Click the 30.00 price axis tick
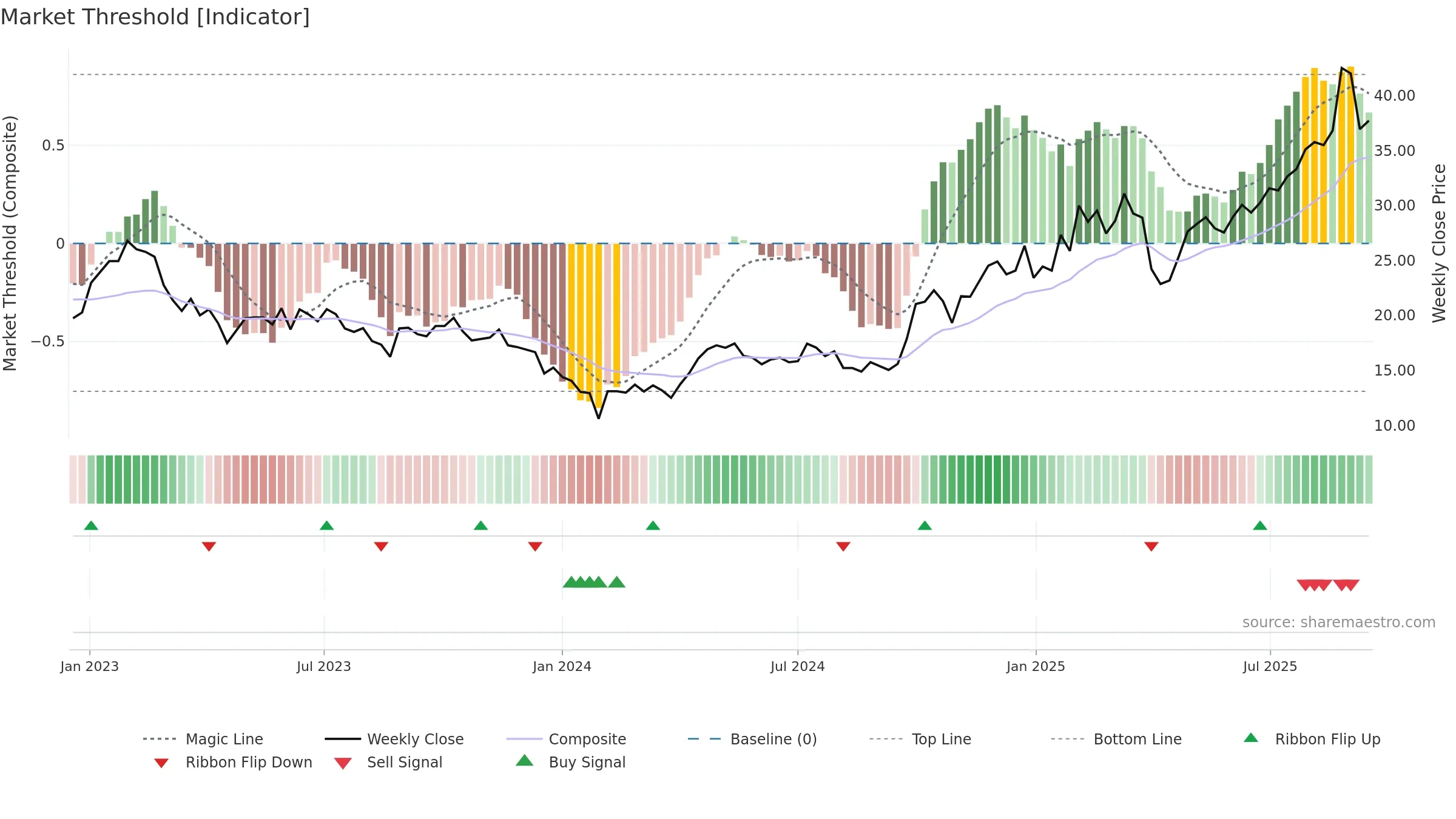 (1395, 205)
